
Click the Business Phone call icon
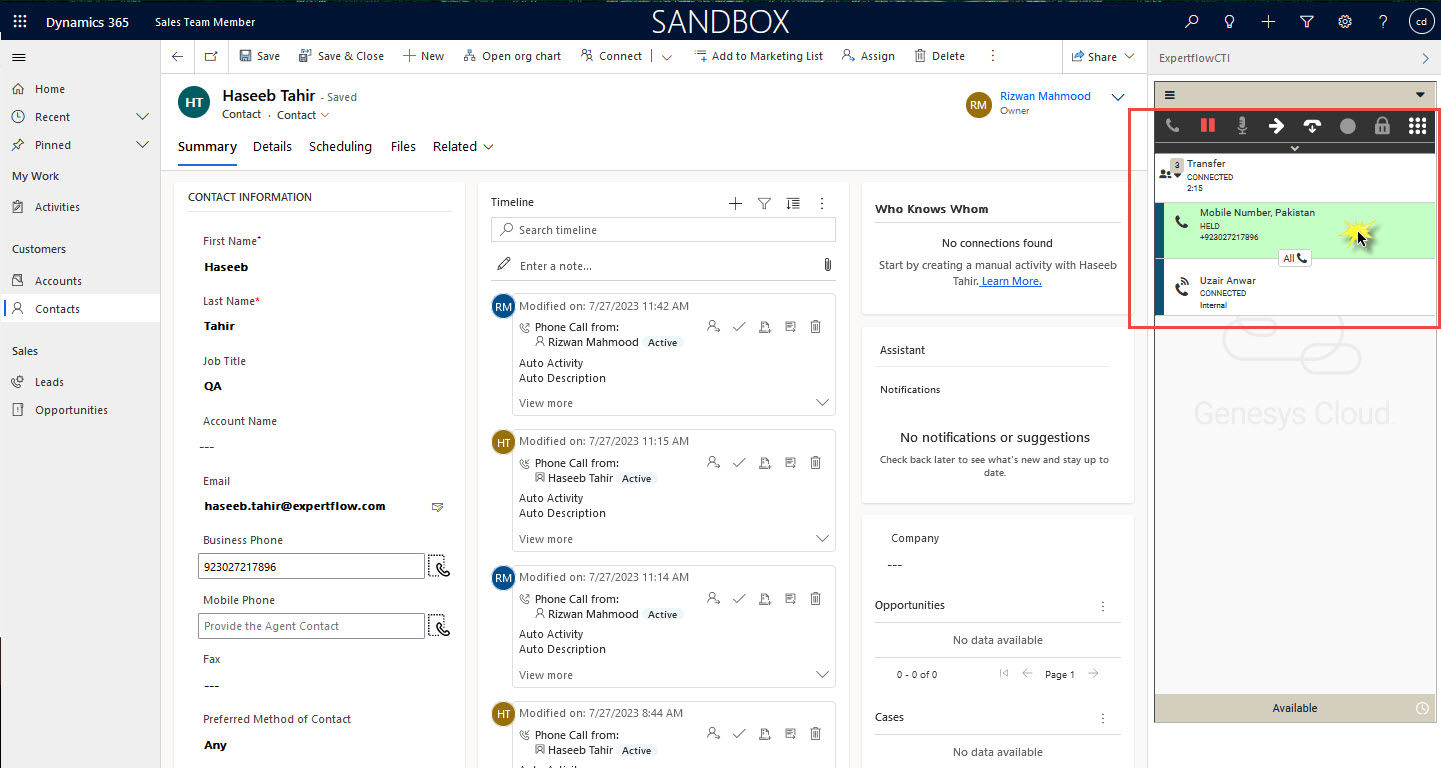tap(439, 567)
